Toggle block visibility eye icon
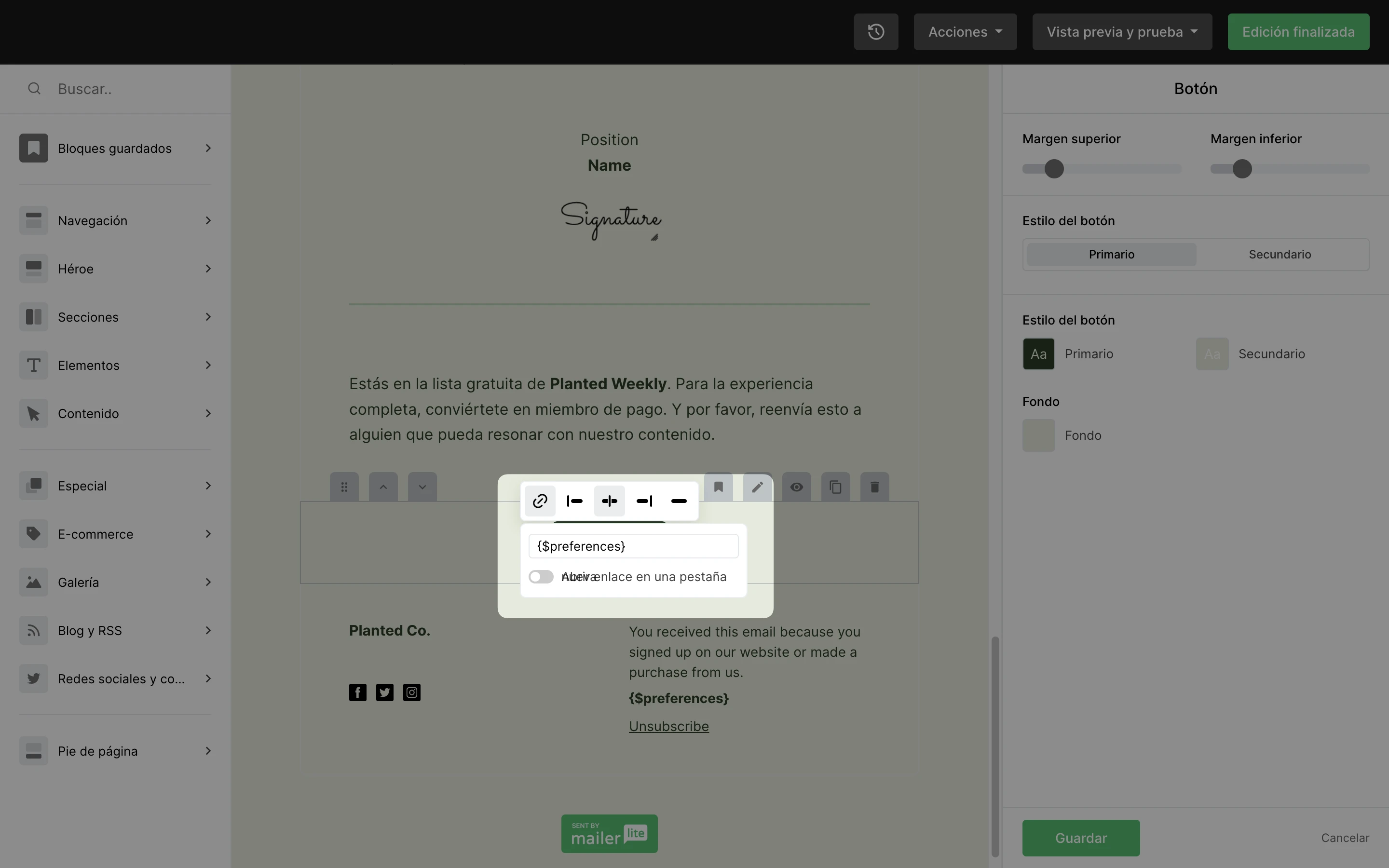This screenshot has height=868, width=1389. [x=796, y=488]
